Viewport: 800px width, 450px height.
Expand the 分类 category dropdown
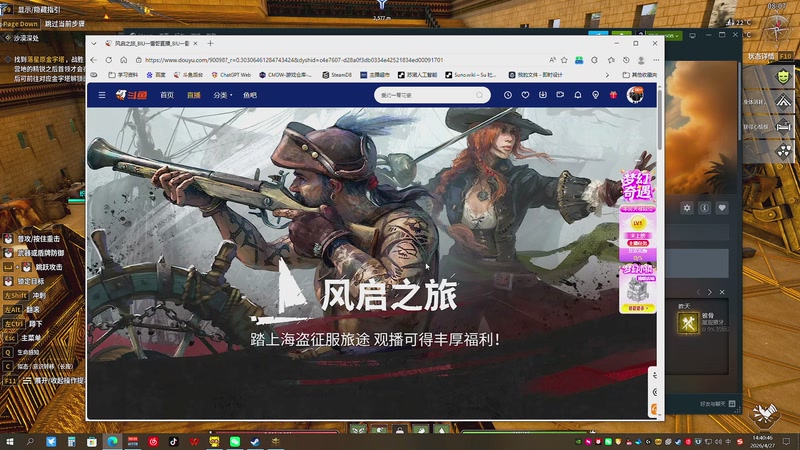pos(222,95)
